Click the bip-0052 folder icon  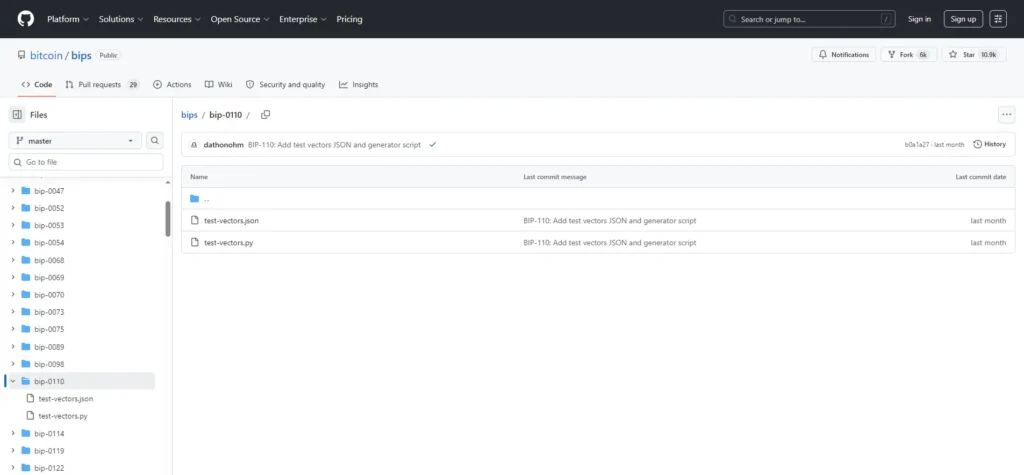(26, 208)
